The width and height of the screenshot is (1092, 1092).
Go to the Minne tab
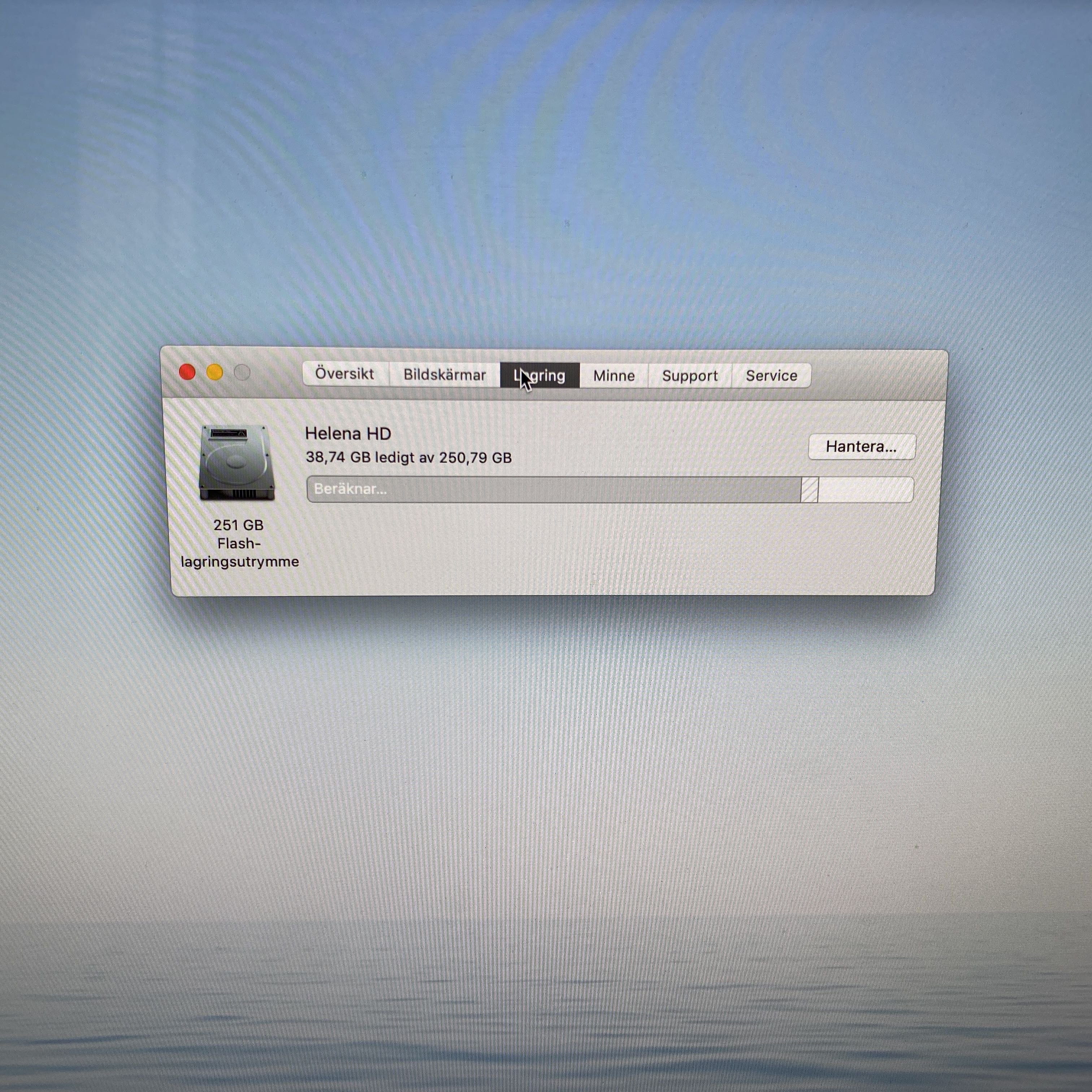pyautogui.click(x=614, y=376)
